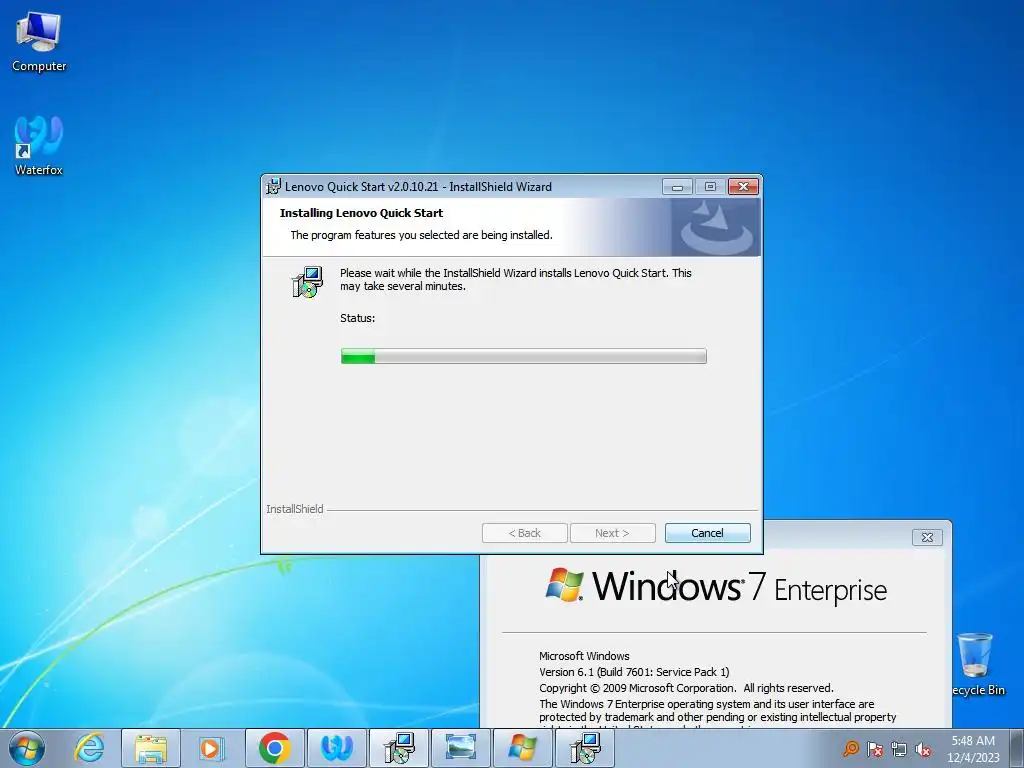Switch to the first installer taskbar item
Viewport: 1024px width, 768px height.
[x=398, y=748]
